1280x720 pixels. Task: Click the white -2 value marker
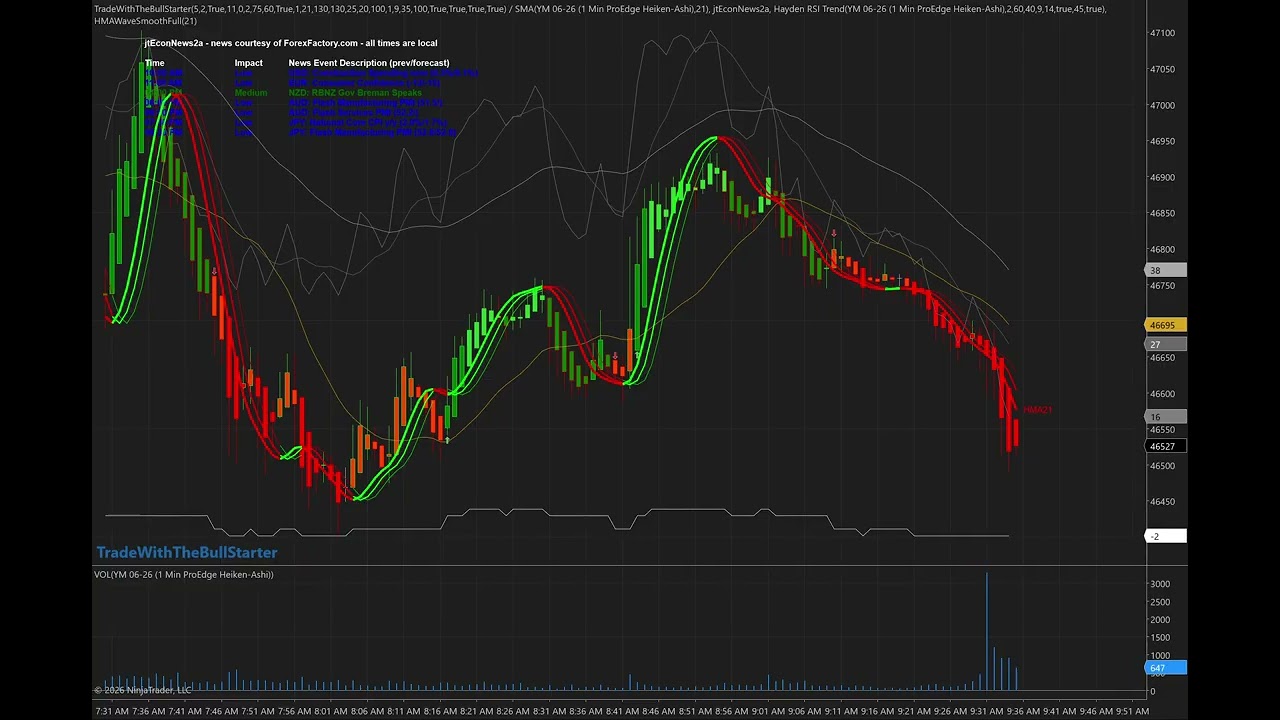(x=1165, y=537)
